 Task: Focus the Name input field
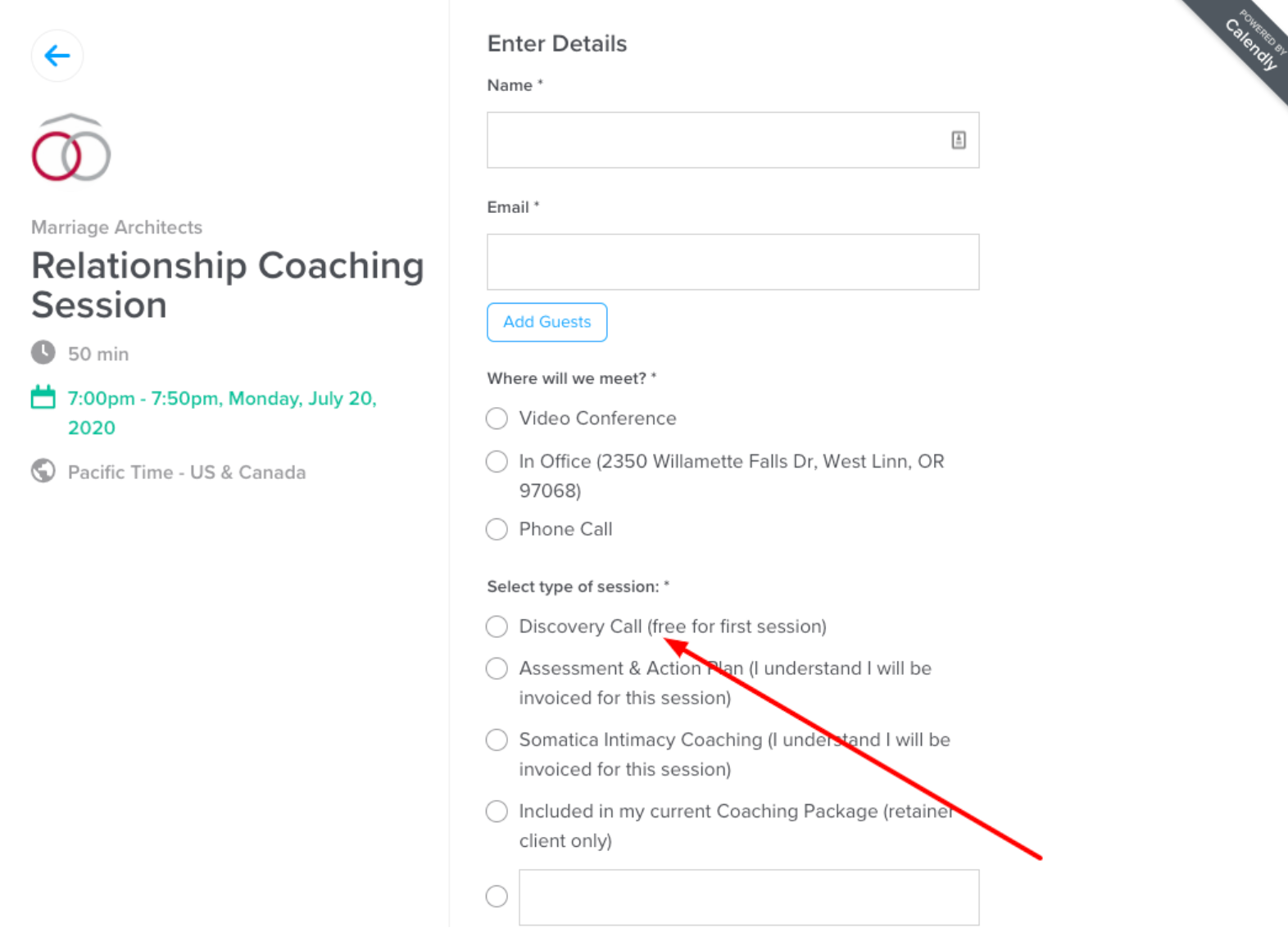[713, 140]
